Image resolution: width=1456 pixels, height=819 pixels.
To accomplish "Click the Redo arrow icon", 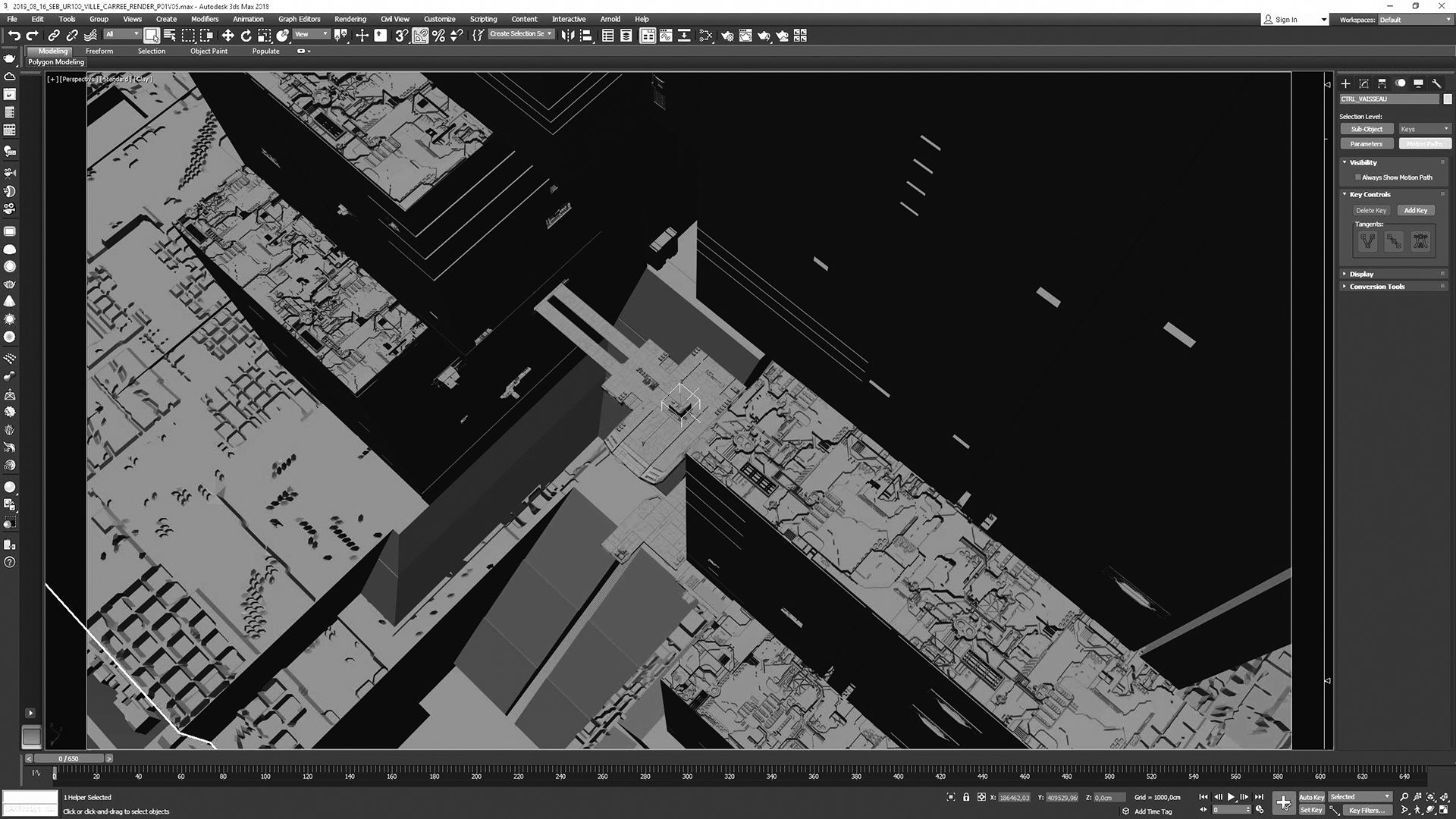I will click(x=32, y=35).
